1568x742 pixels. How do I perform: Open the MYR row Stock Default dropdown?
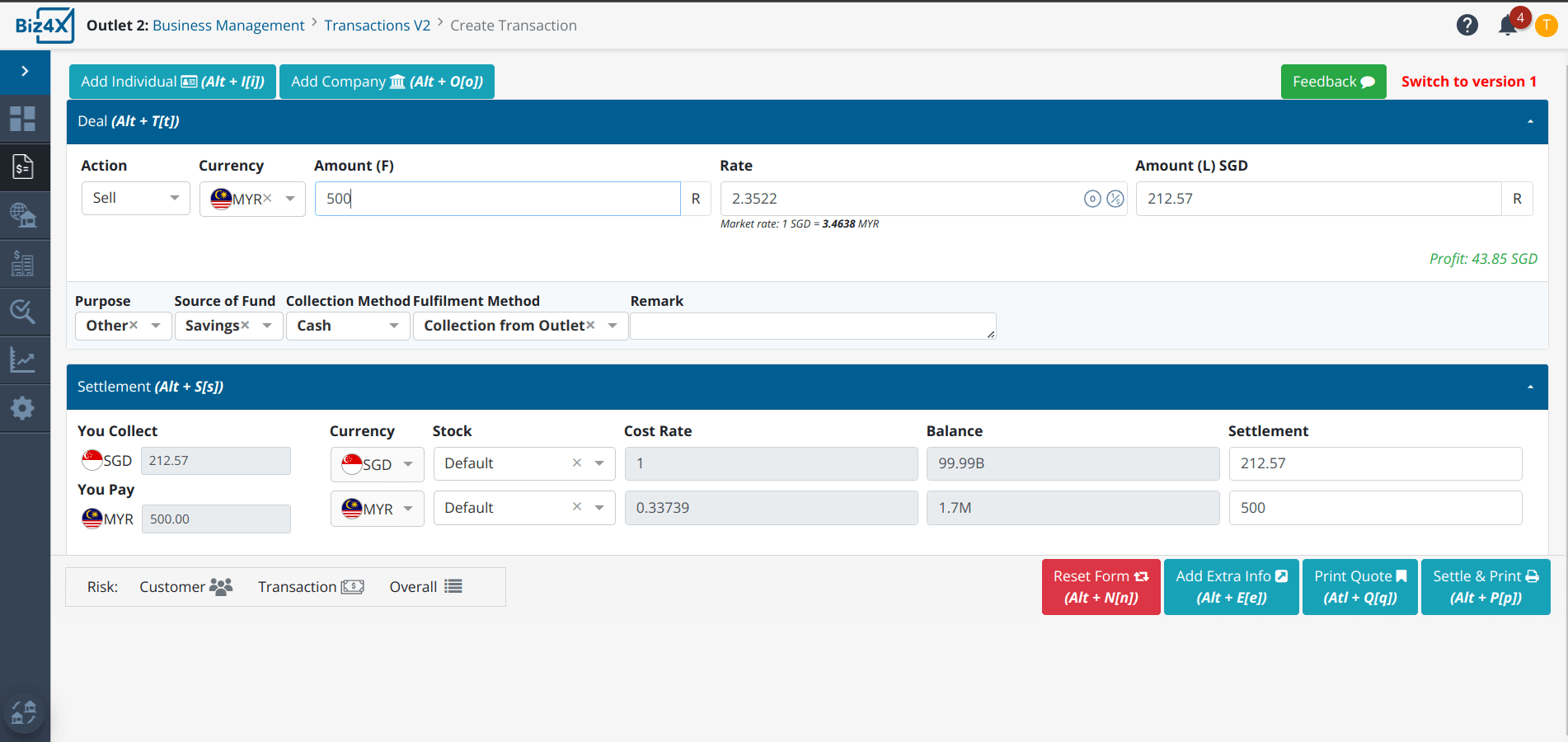pos(523,508)
